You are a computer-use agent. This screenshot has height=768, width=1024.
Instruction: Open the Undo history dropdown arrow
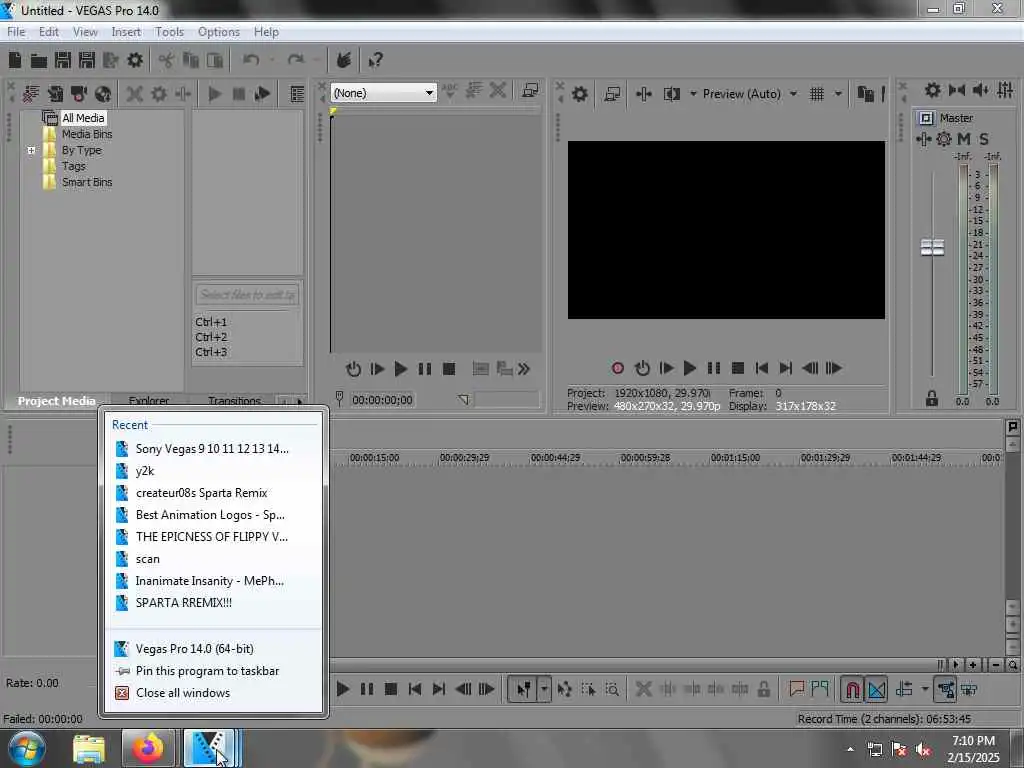click(272, 60)
